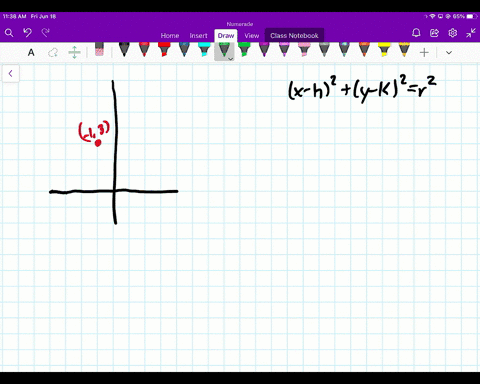This screenshot has height=384, width=480.
Task: Pick the bright green highlighter
Action: (x=244, y=49)
